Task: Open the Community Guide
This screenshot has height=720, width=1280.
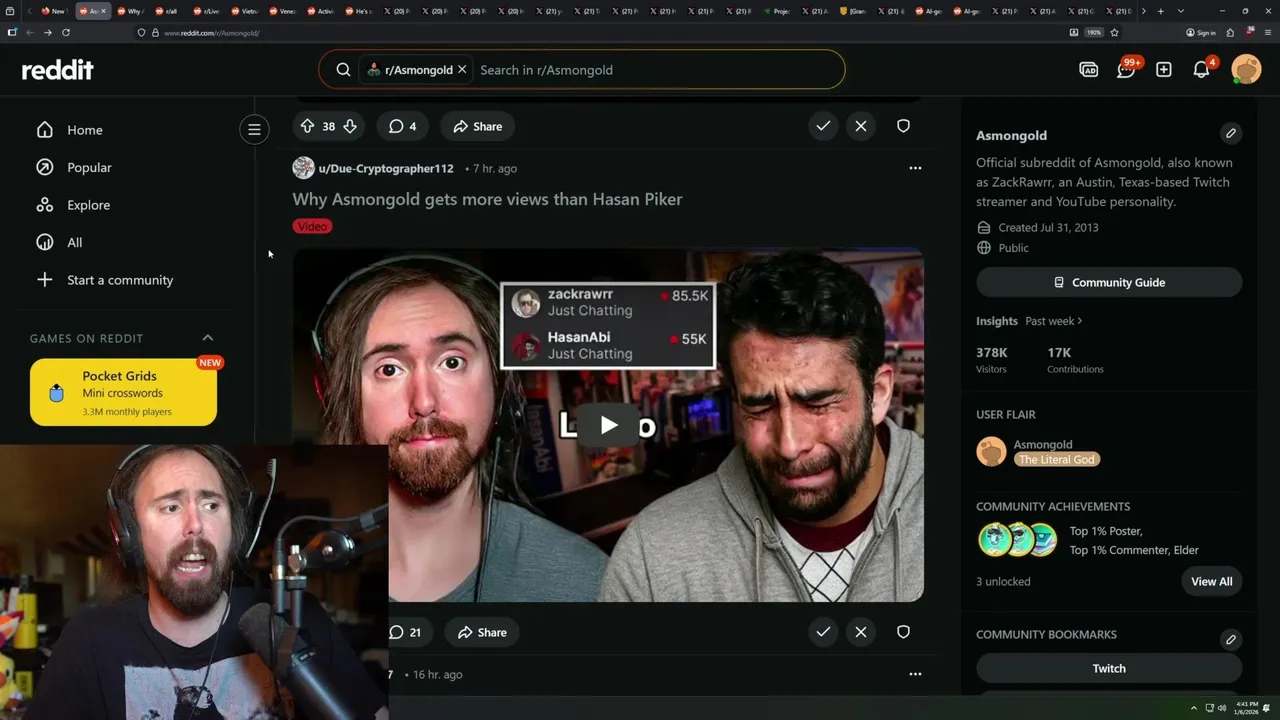Action: pyautogui.click(x=1109, y=283)
